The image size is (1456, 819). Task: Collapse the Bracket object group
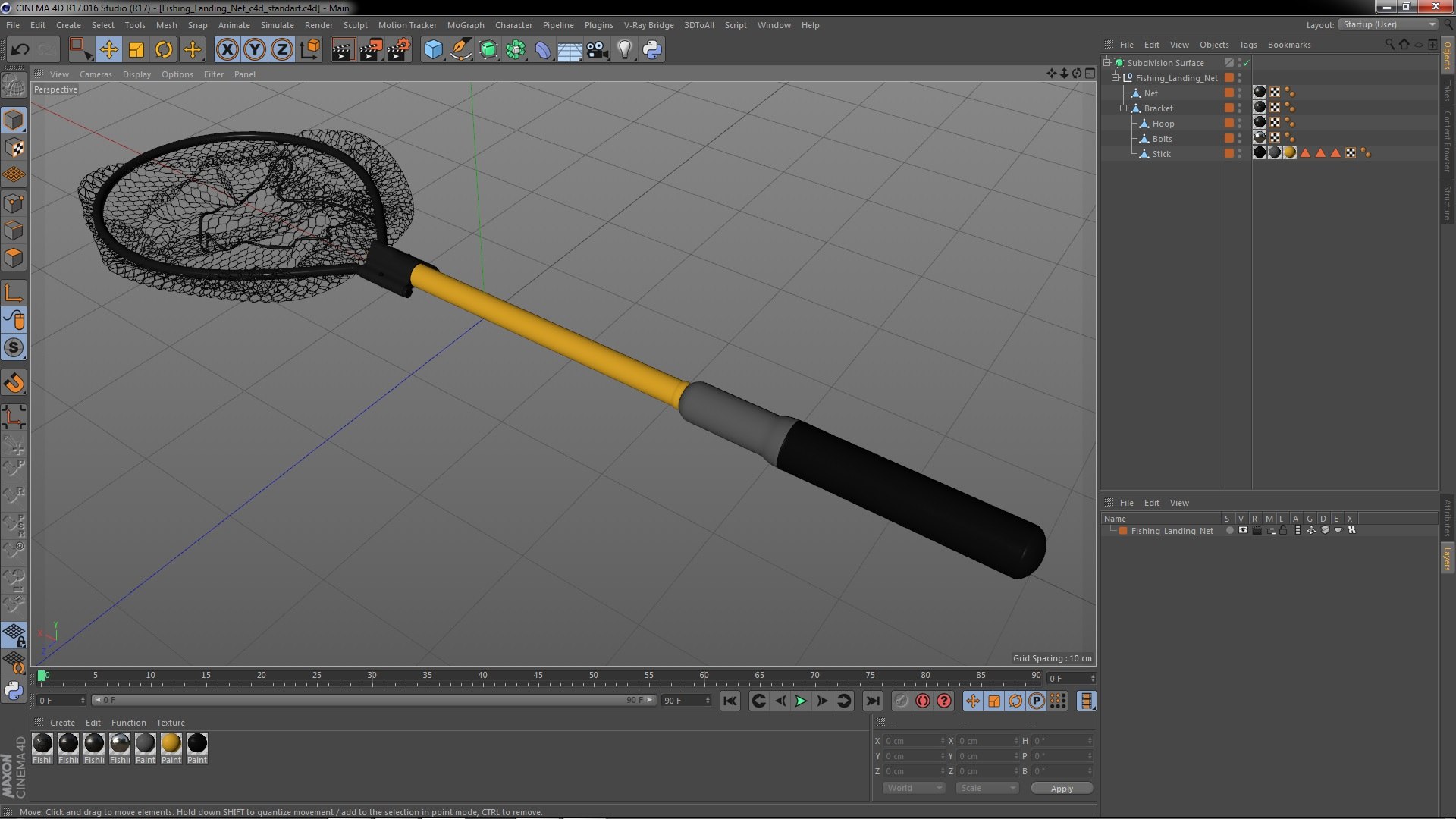[1124, 108]
